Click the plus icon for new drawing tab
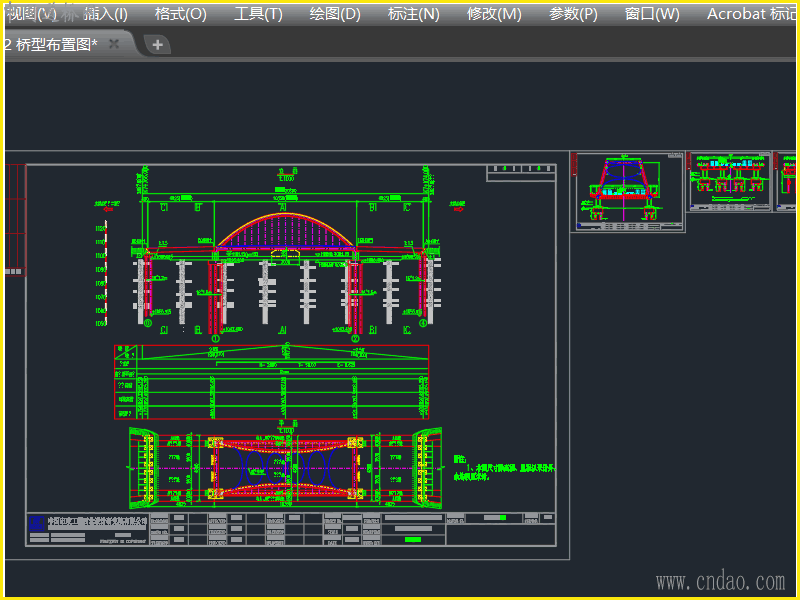Image resolution: width=800 pixels, height=600 pixels. coord(157,44)
